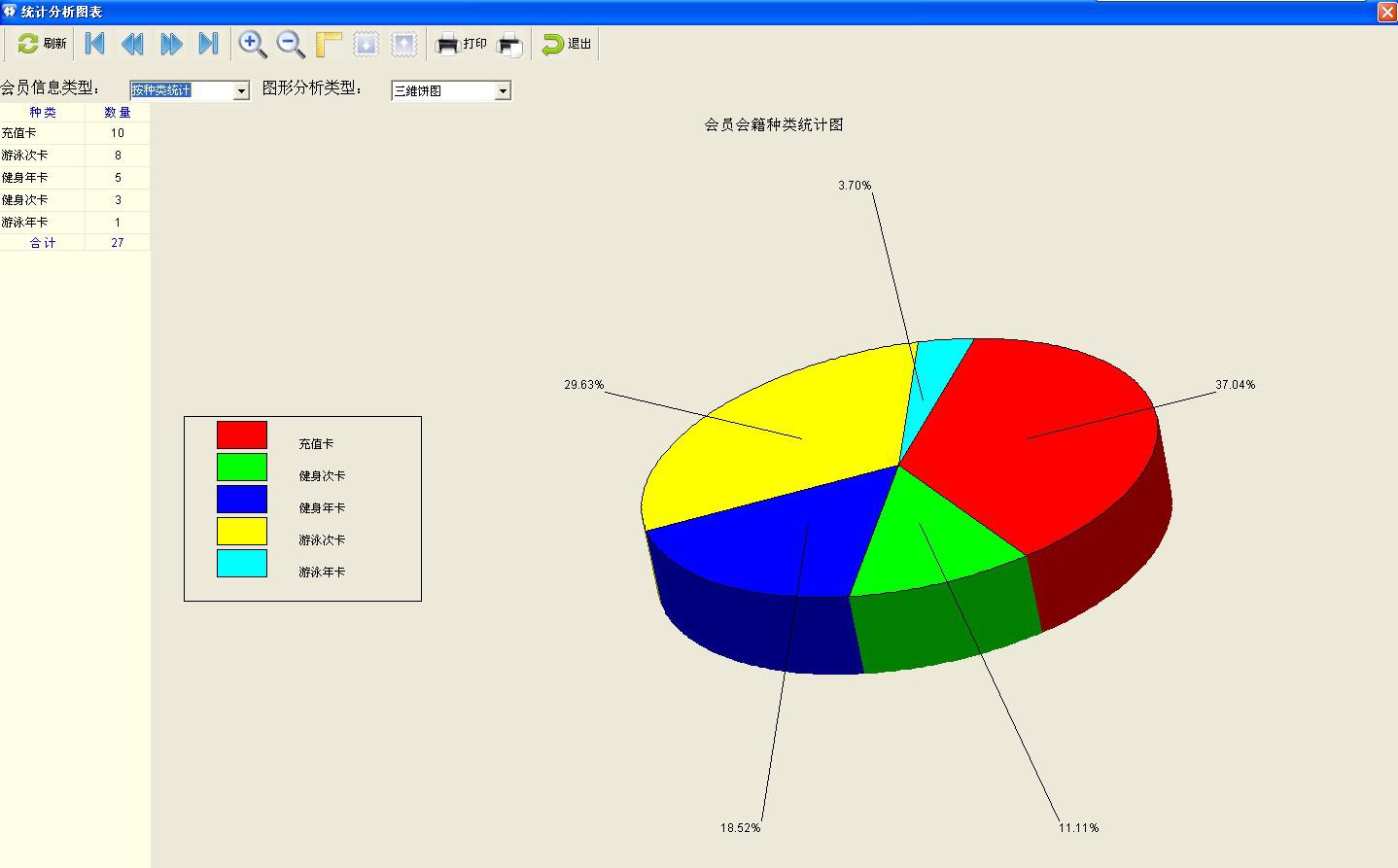Viewport: 1398px width, 868px height.
Task: Click the total value 27
Action: point(118,243)
